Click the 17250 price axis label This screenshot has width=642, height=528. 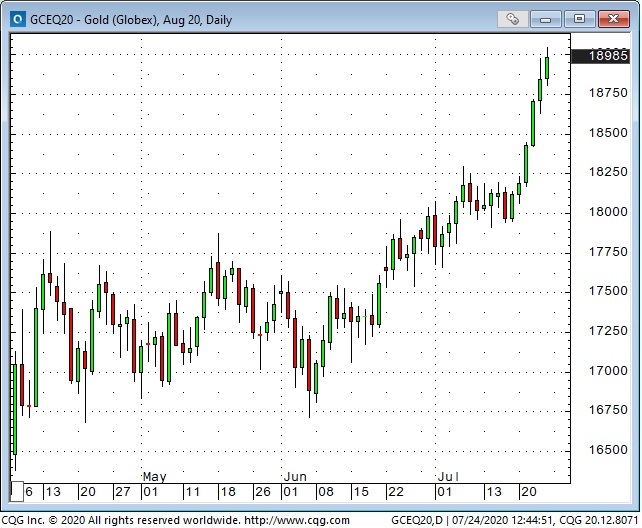pos(608,331)
